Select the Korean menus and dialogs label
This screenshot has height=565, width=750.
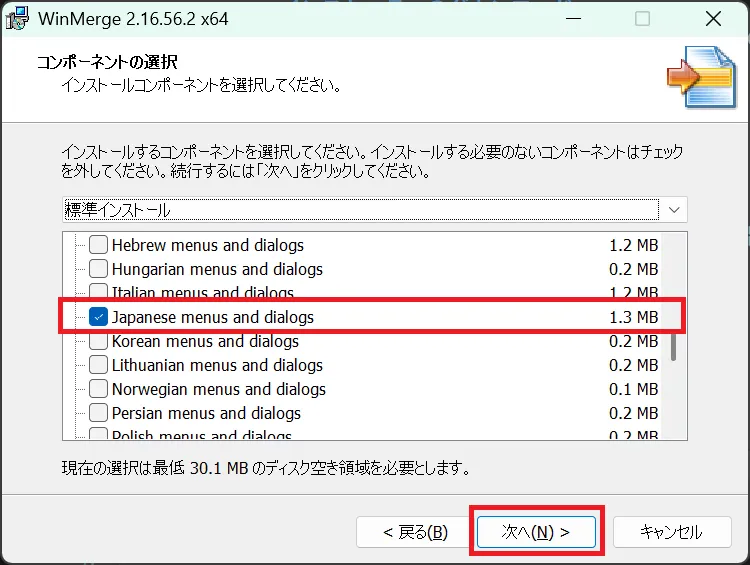(x=205, y=341)
